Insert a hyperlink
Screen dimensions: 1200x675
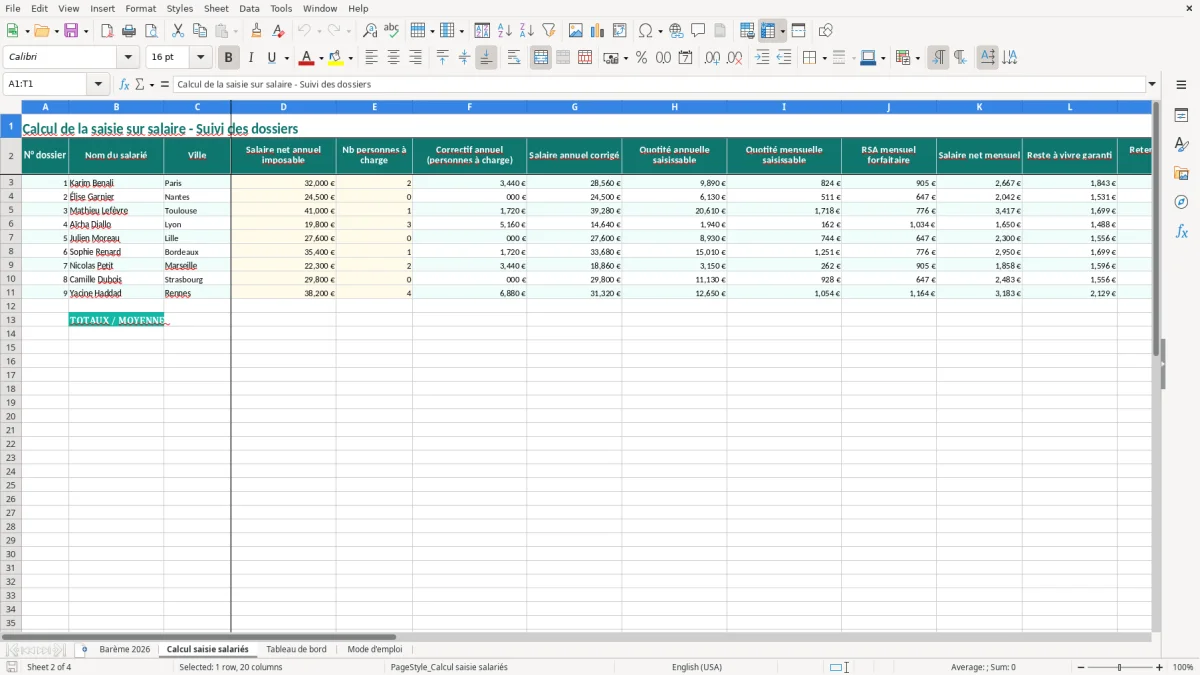pos(677,31)
